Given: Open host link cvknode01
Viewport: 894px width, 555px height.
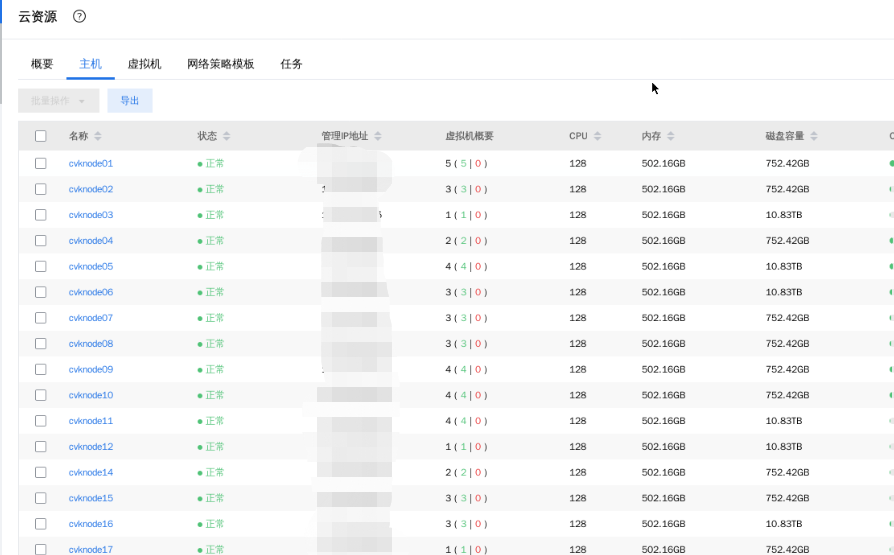Looking at the screenshot, I should [91, 163].
